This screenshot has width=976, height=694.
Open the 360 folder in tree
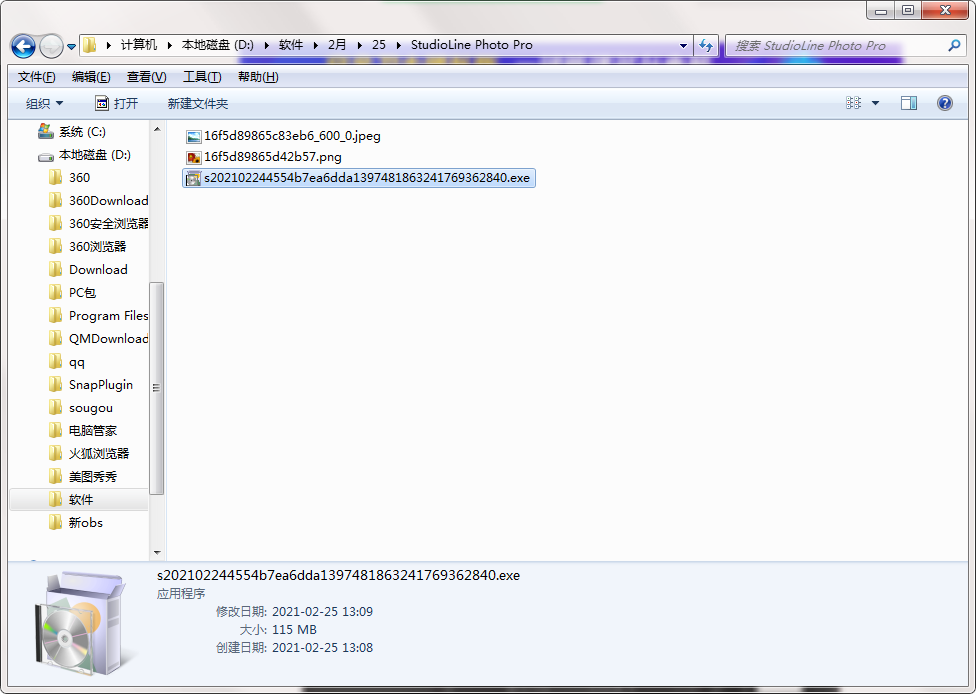(x=69, y=178)
